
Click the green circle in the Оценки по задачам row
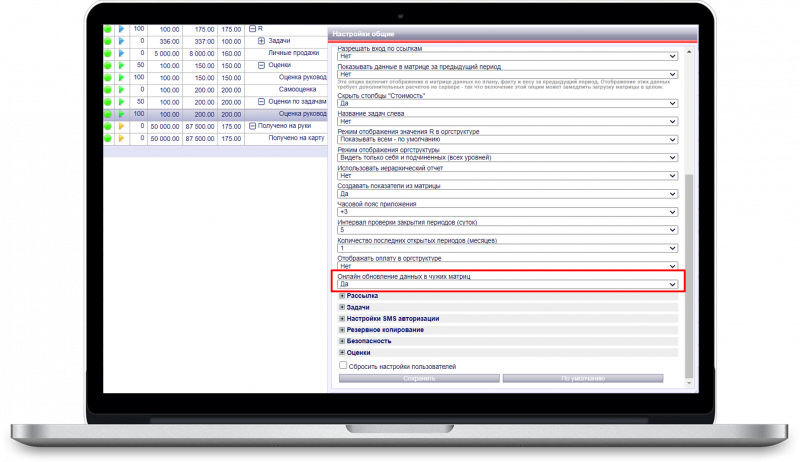tap(108, 102)
